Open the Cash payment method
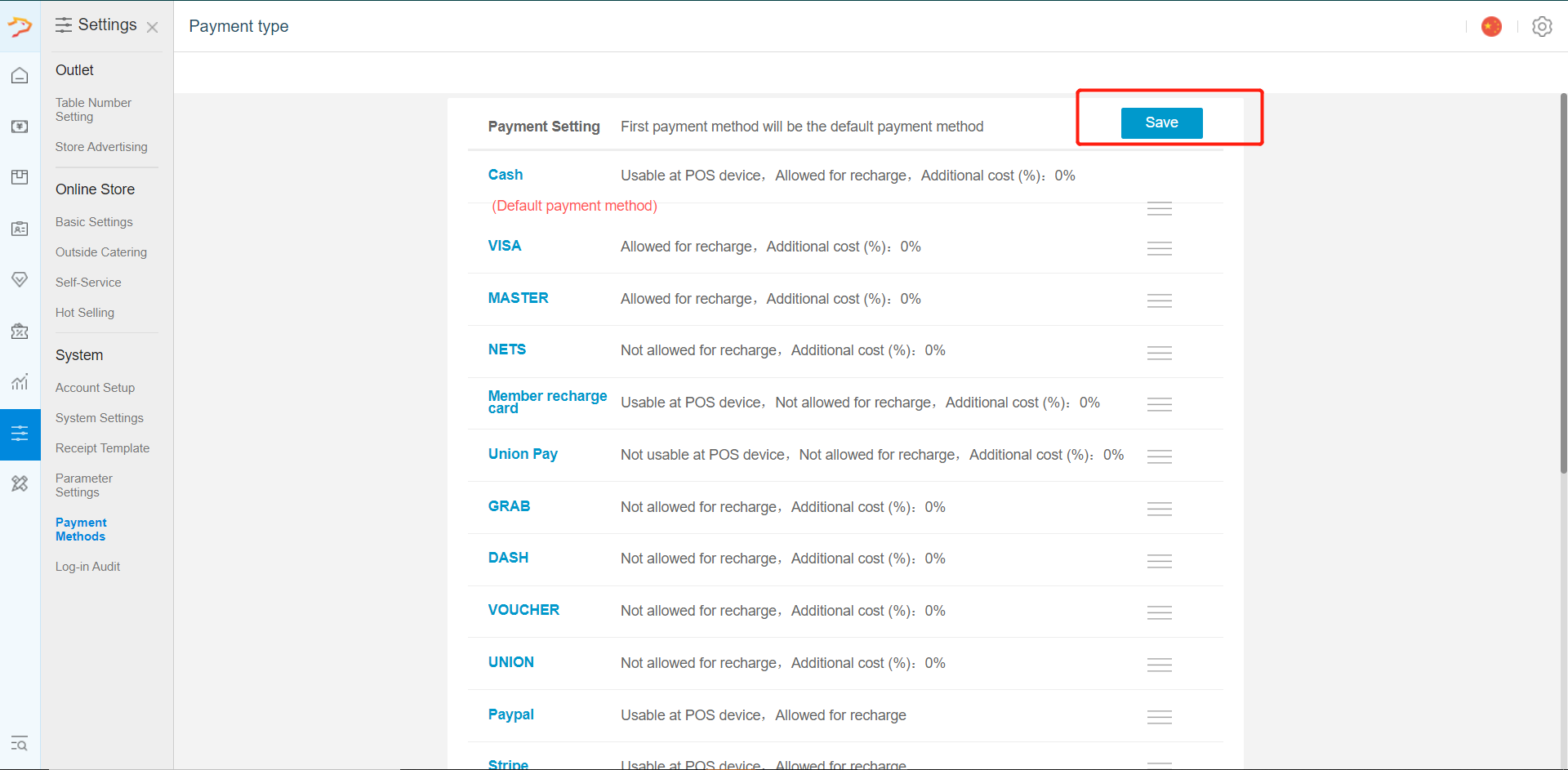 click(x=506, y=175)
